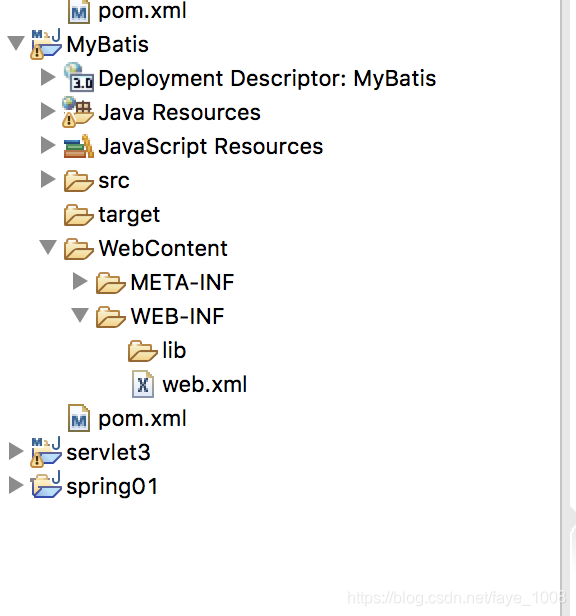Expand the META-INF folder

pos(80,281)
